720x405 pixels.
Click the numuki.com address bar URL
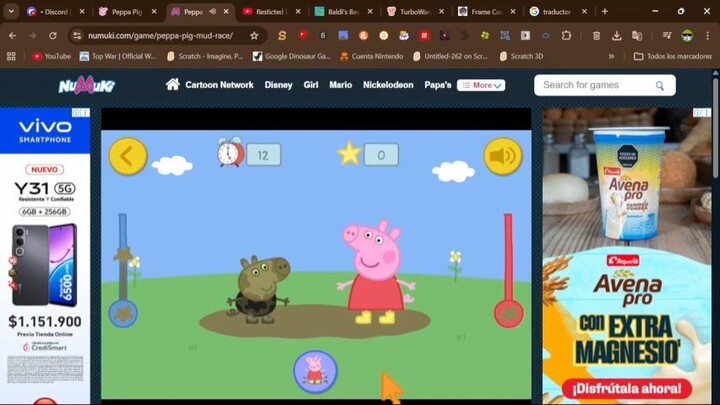tap(160, 35)
